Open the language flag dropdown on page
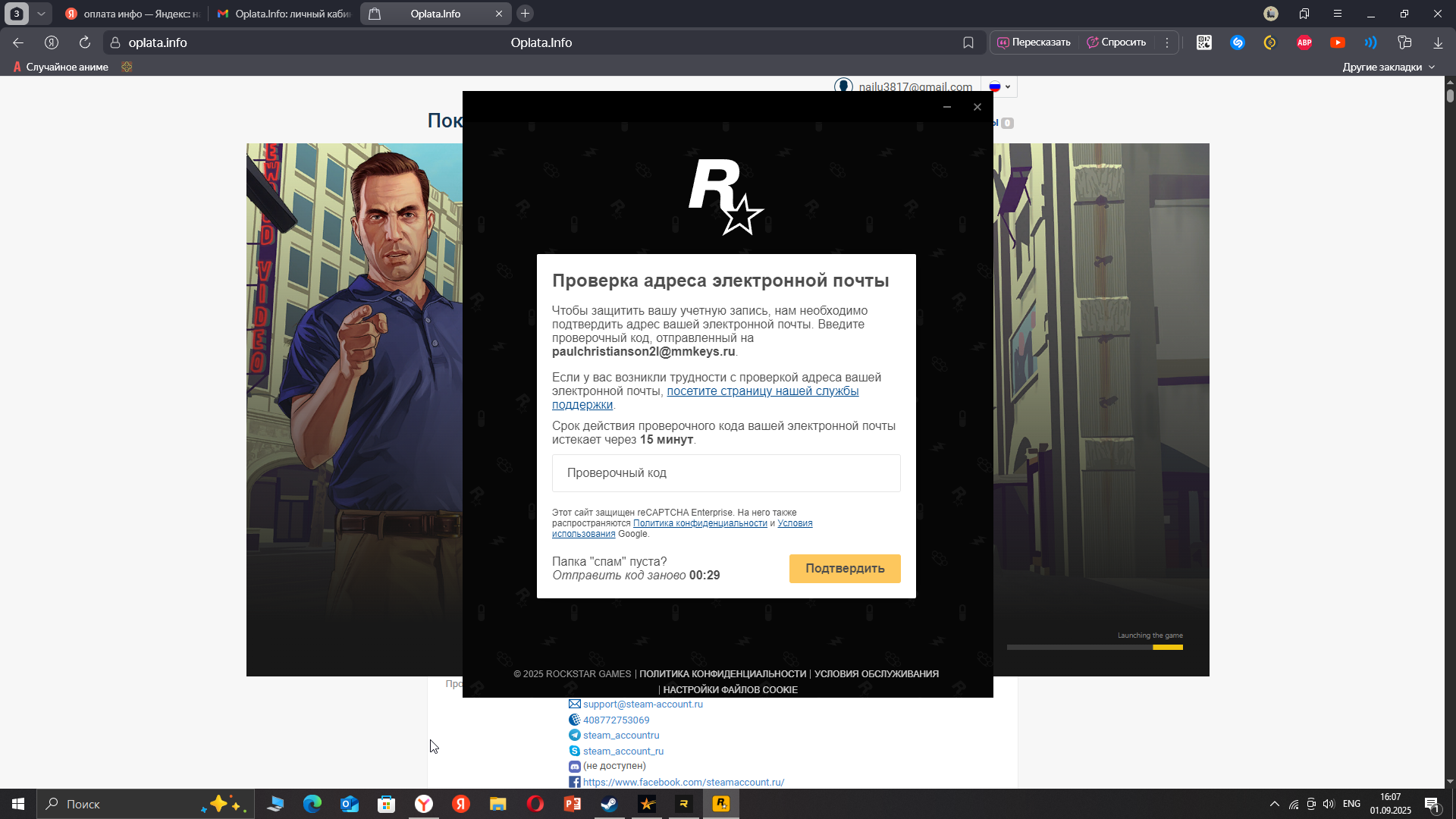 click(999, 86)
